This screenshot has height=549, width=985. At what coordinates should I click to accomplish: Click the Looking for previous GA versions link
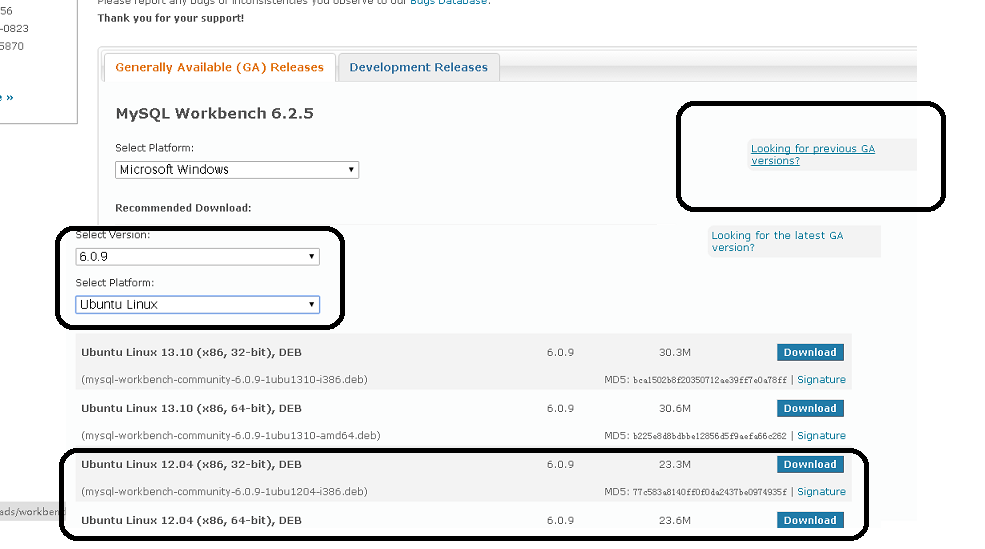pos(812,155)
